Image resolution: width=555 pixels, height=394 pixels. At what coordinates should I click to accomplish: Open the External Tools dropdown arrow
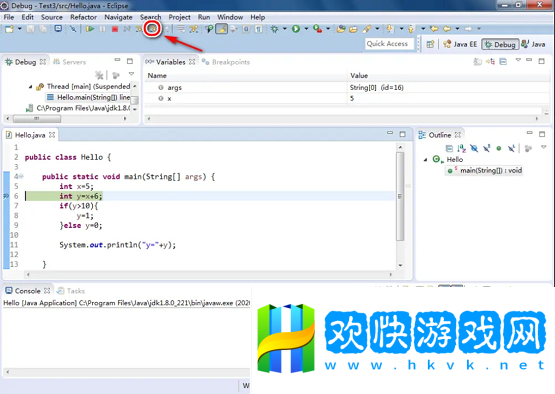(x=328, y=29)
